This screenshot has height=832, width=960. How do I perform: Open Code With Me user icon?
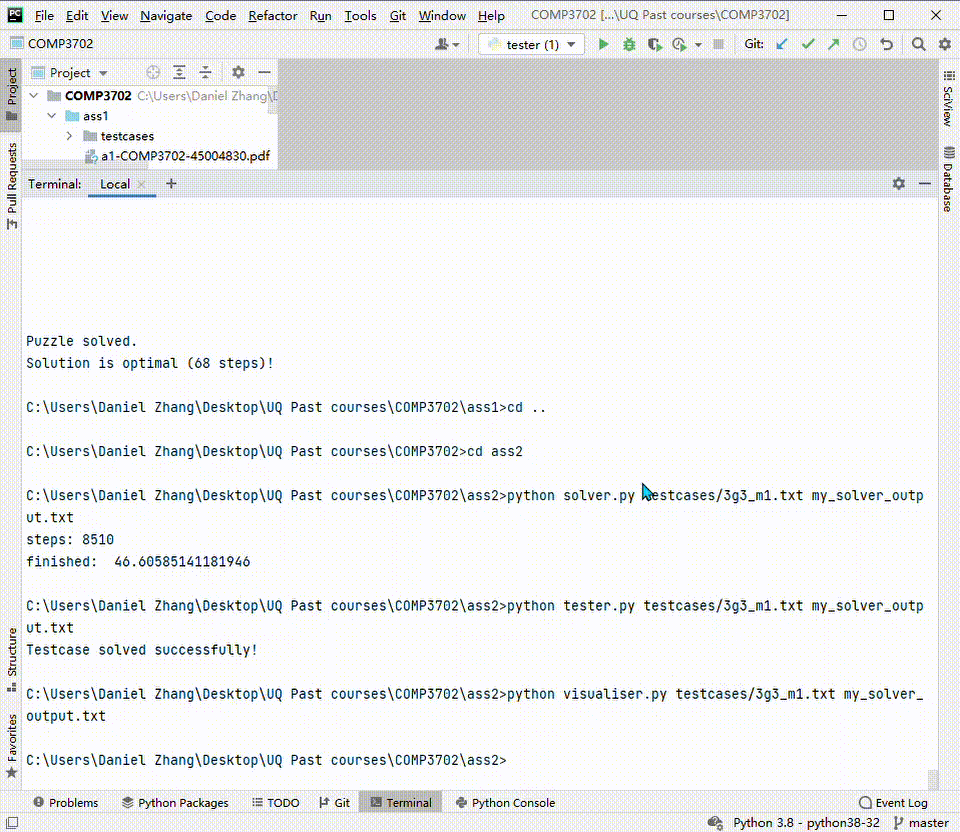pyautogui.click(x=441, y=44)
